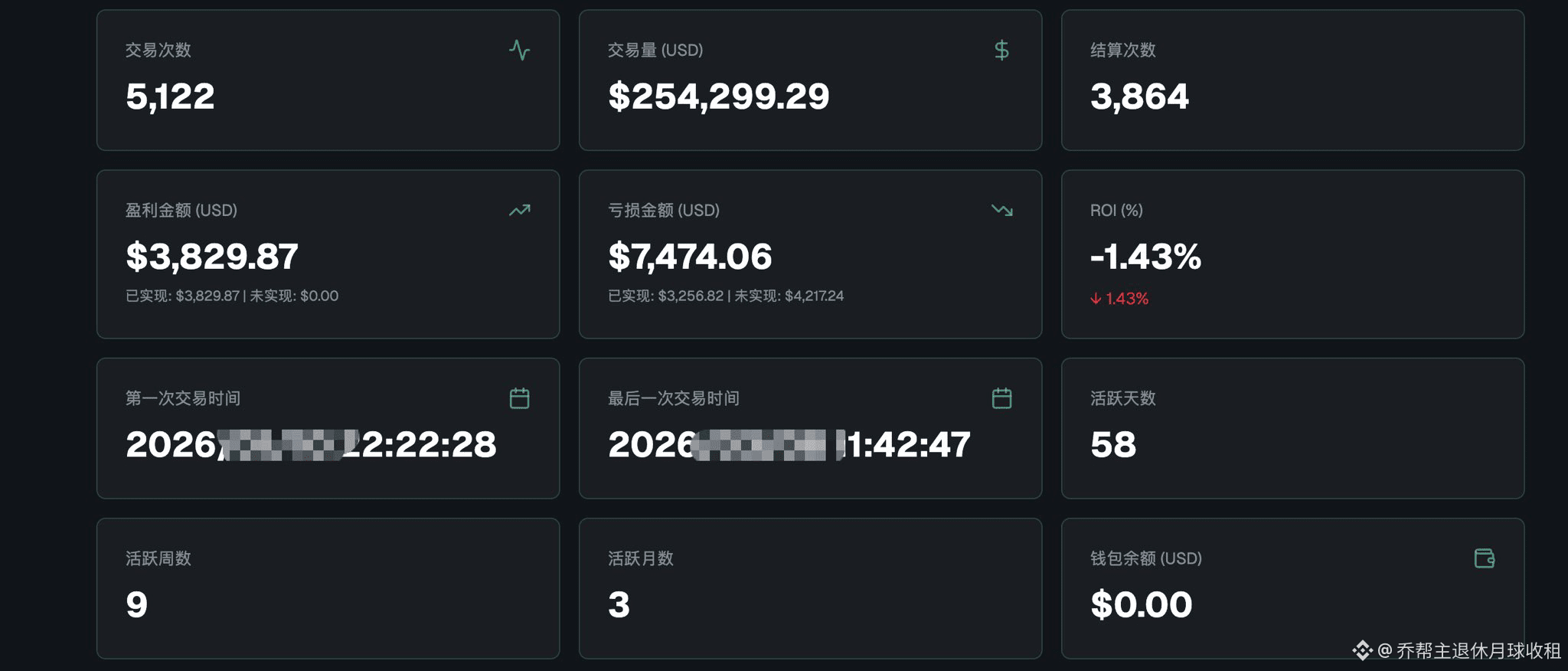The width and height of the screenshot is (1568, 671).
Task: Select the $3,829.87 profit amount
Action: click(x=211, y=257)
